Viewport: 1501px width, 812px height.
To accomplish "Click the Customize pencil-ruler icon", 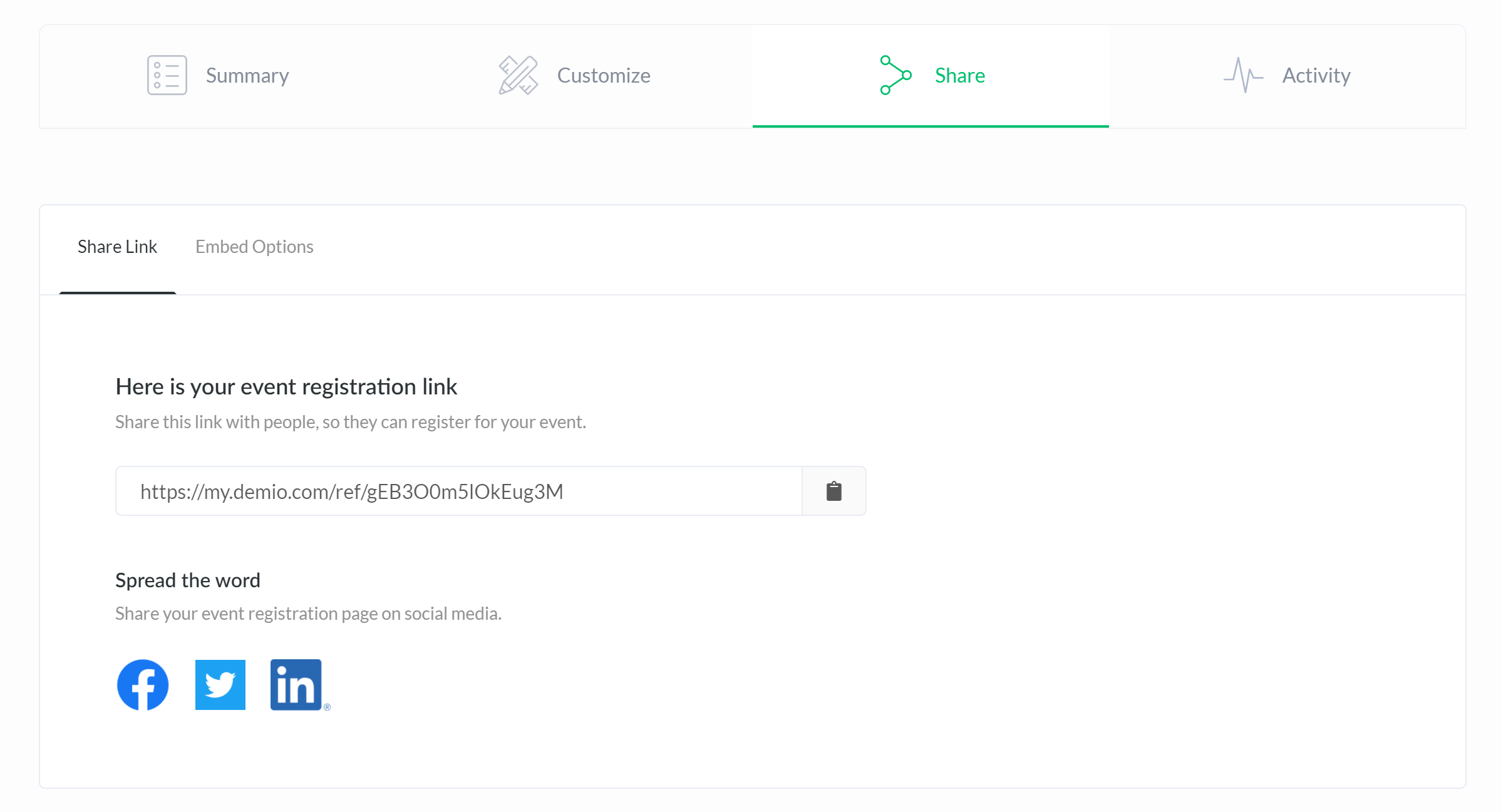I will [518, 75].
